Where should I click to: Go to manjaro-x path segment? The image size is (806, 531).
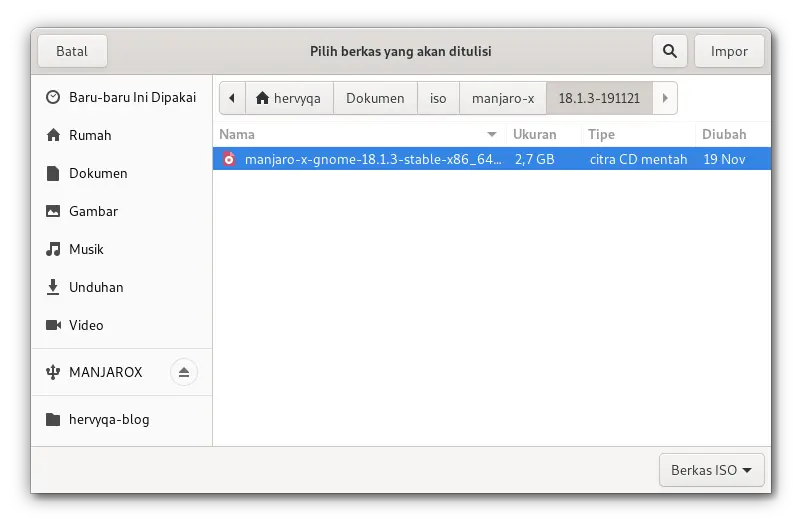click(x=502, y=98)
